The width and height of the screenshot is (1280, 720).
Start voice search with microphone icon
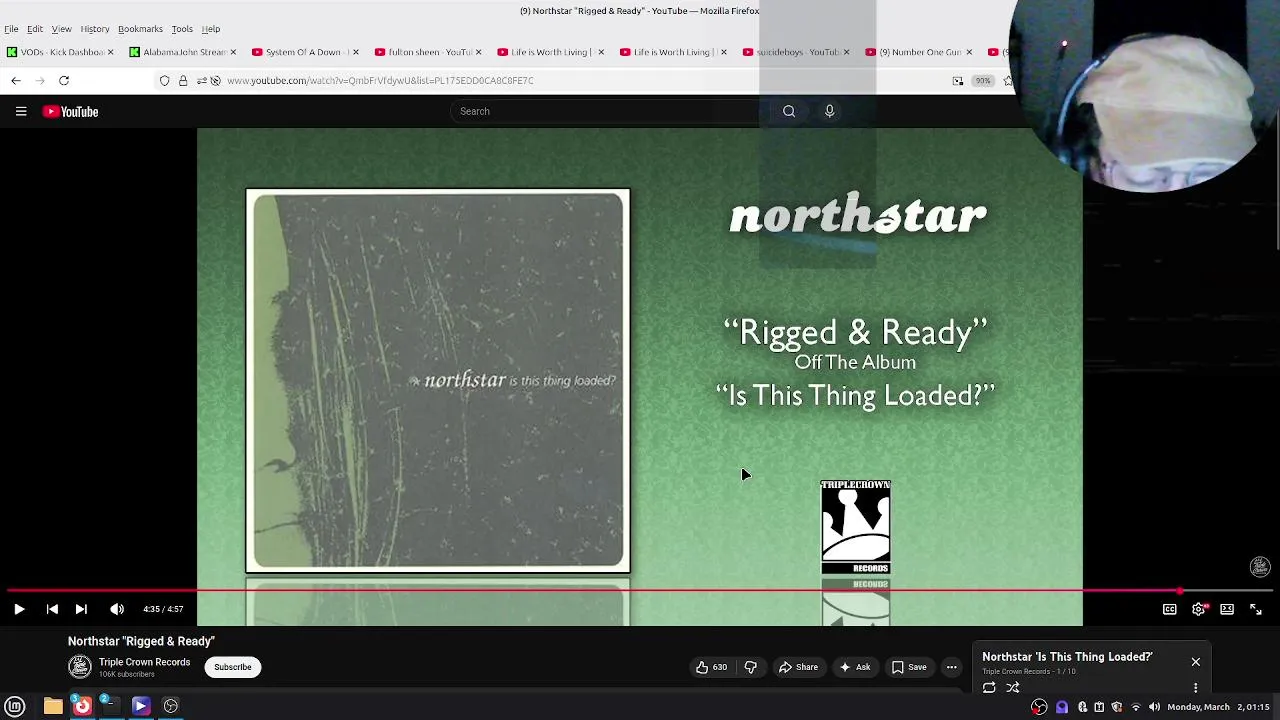(x=829, y=111)
